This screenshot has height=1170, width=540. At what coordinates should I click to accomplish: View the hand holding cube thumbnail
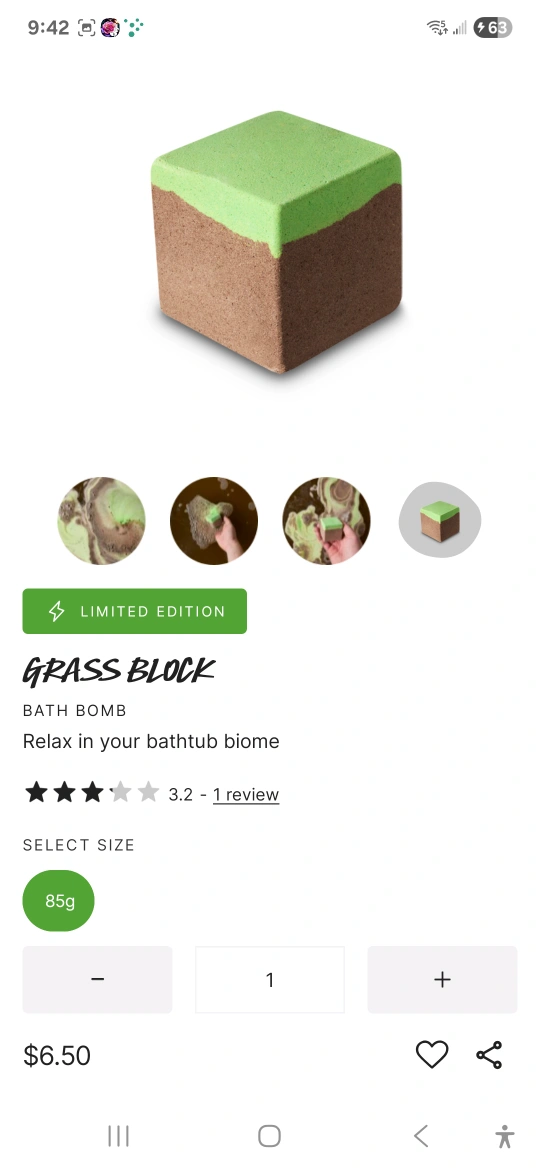pos(326,521)
